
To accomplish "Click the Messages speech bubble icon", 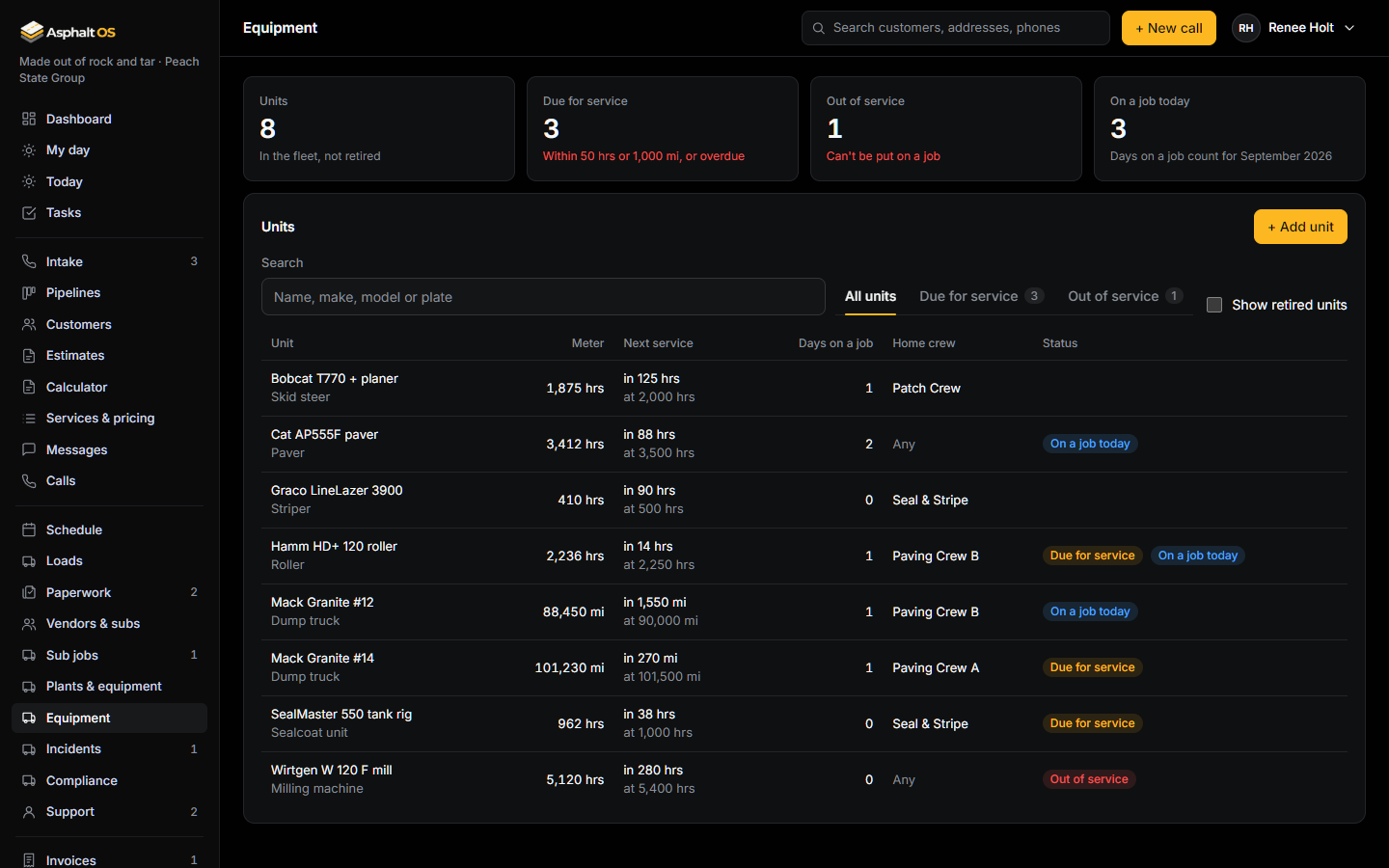I will click(x=29, y=450).
